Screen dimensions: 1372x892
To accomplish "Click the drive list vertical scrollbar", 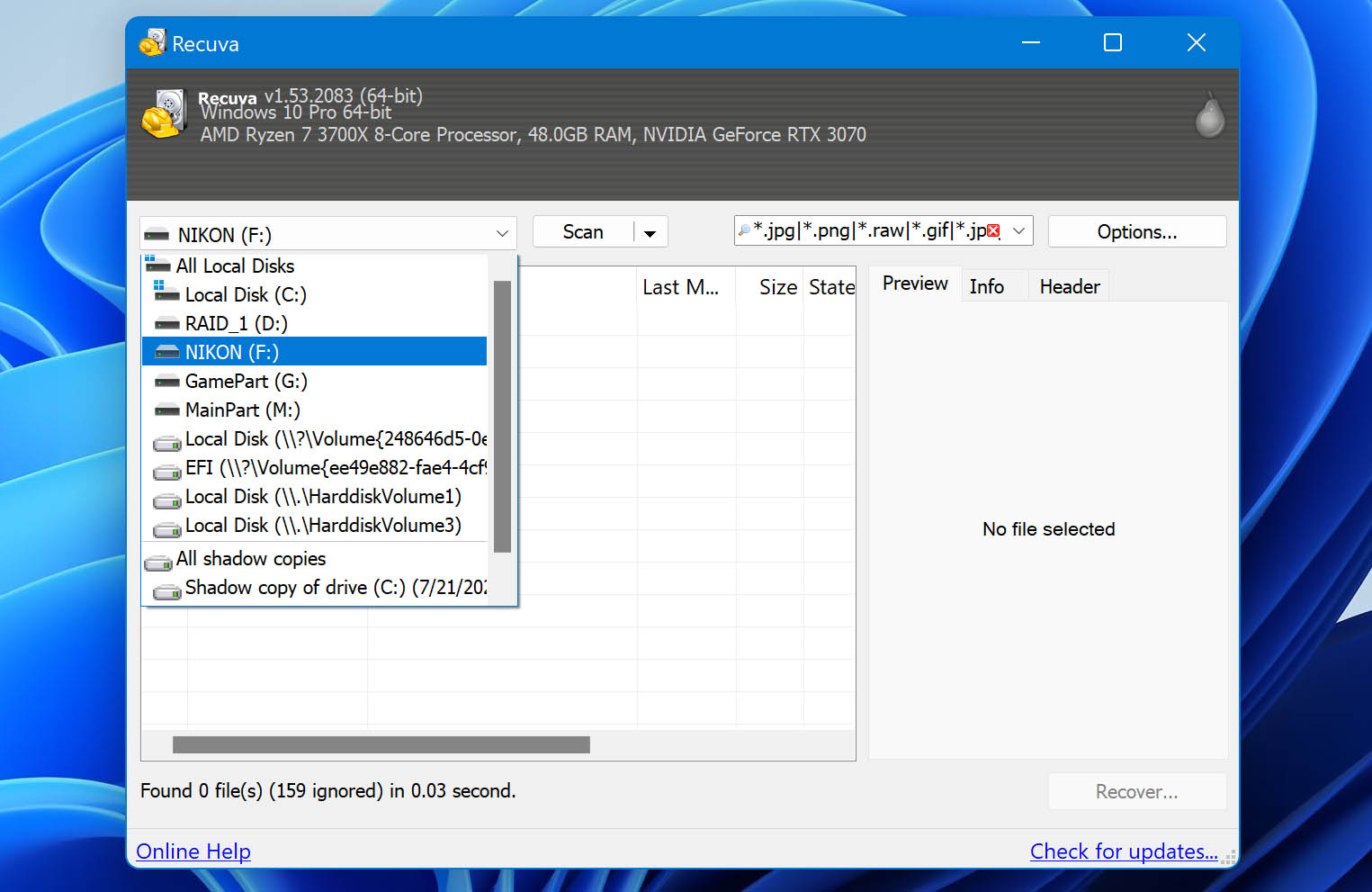I will pyautogui.click(x=503, y=416).
